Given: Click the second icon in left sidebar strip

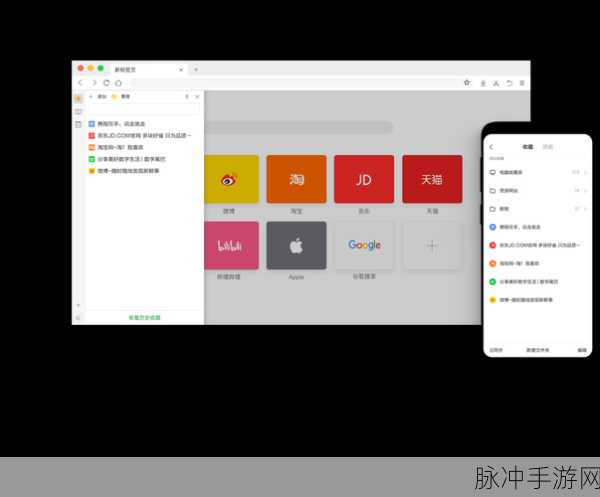Looking at the screenshot, I should click(78, 112).
